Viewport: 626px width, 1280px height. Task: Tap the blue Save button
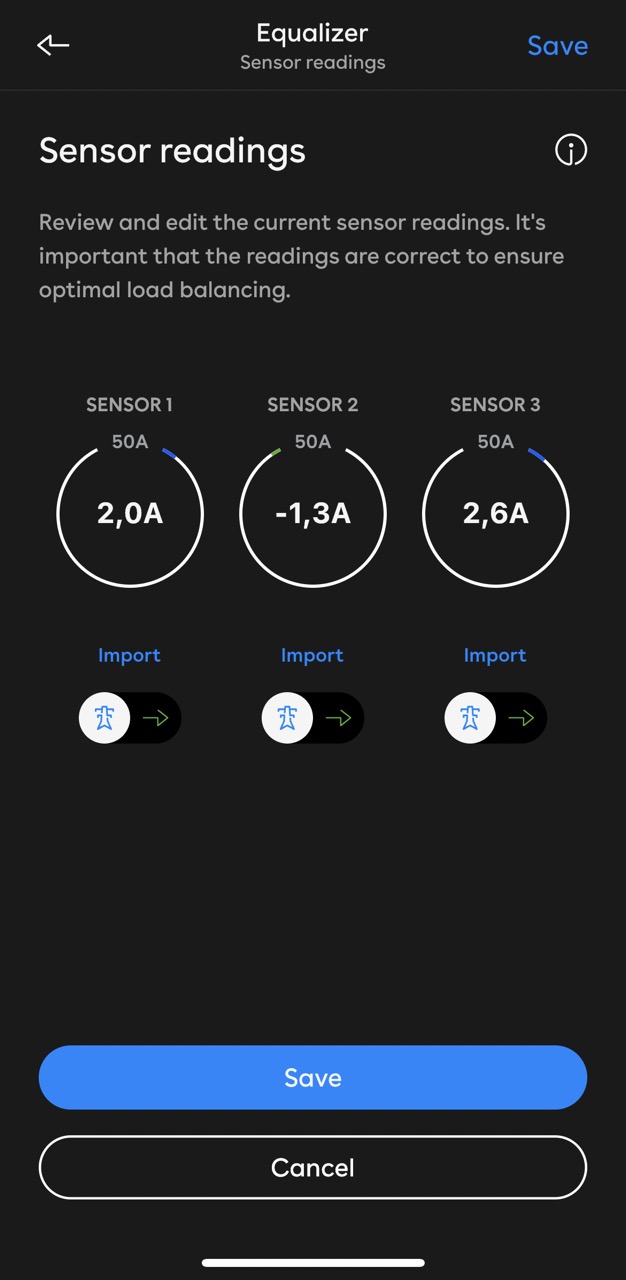click(313, 1077)
